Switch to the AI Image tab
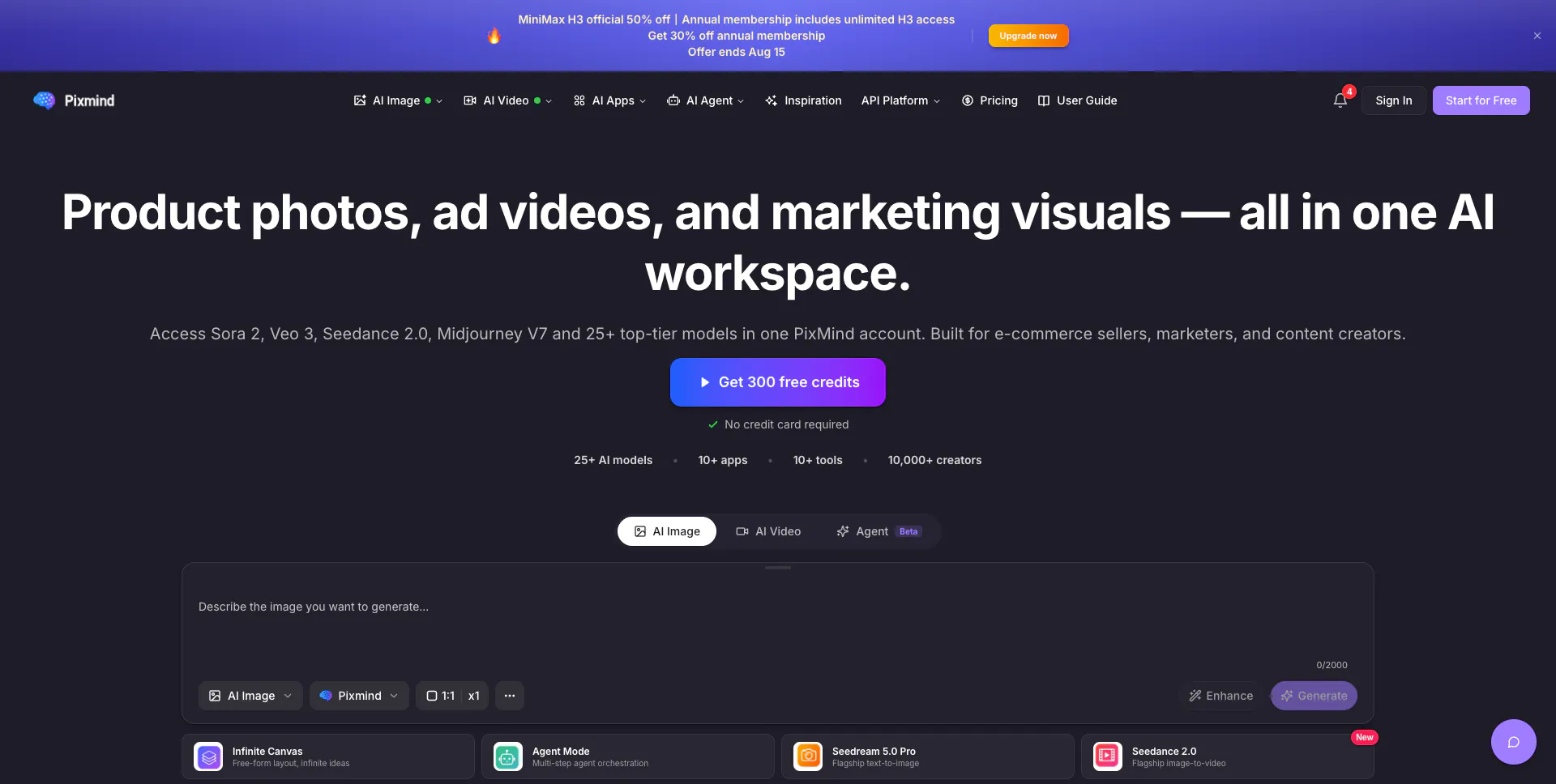This screenshot has height=784, width=1556. [x=667, y=531]
